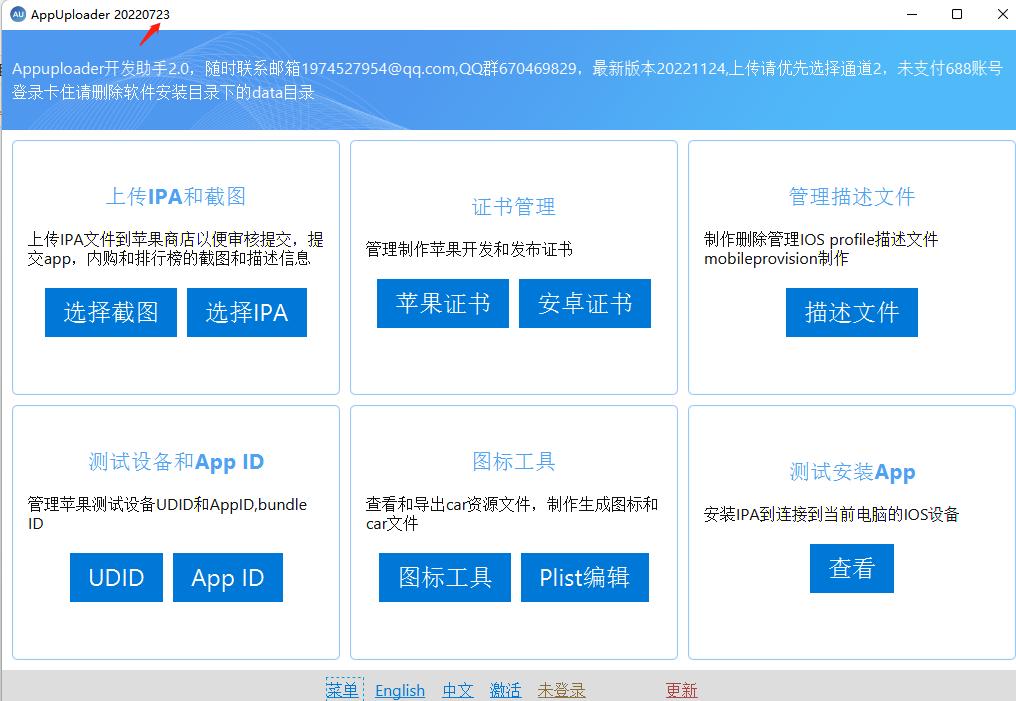Click 未登录 to log in
The image size is (1016, 701).
point(560,690)
